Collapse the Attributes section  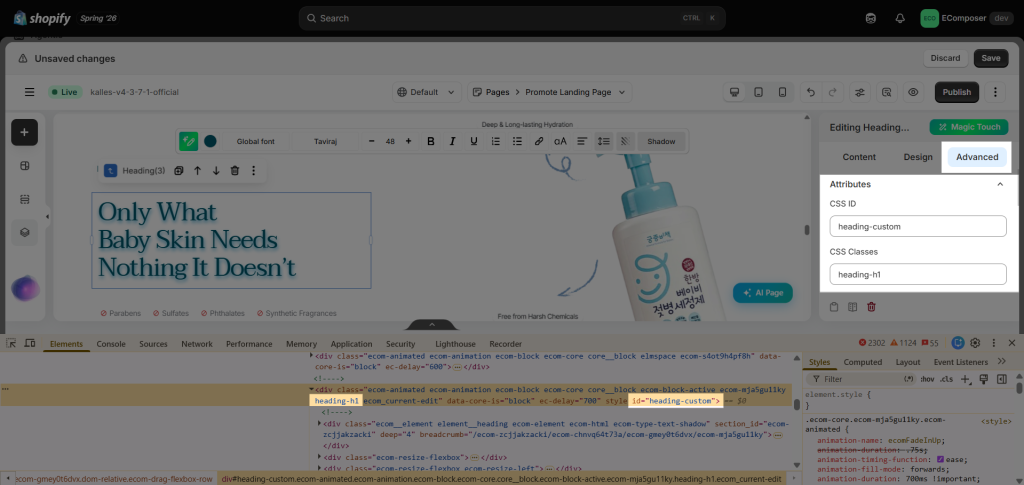pyautogui.click(x=1000, y=185)
